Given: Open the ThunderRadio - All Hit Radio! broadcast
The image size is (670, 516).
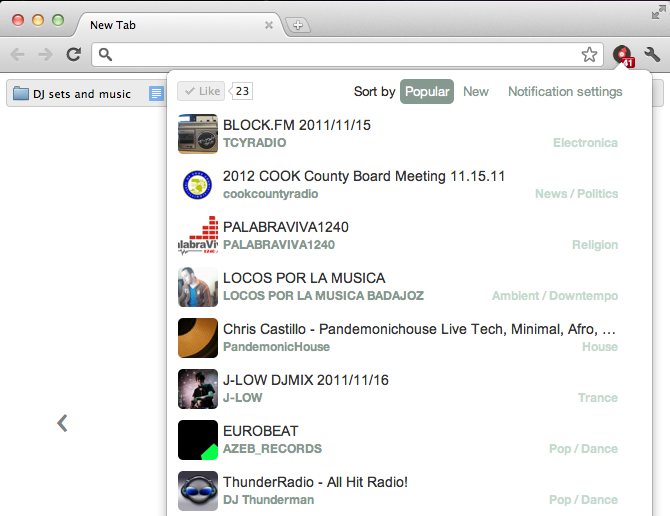Looking at the screenshot, I should [x=315, y=482].
